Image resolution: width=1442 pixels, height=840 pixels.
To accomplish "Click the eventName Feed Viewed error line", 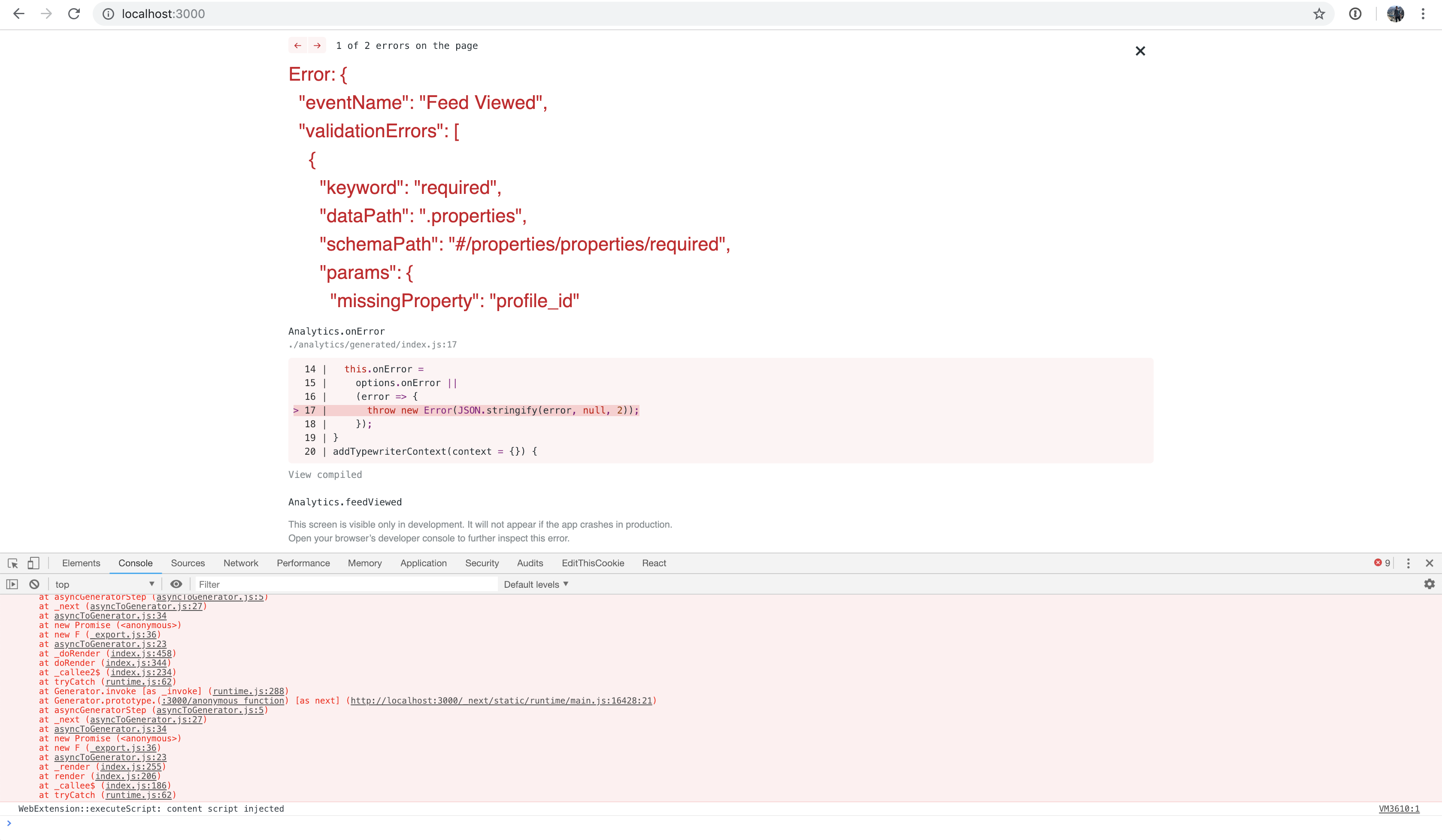I will [x=423, y=103].
